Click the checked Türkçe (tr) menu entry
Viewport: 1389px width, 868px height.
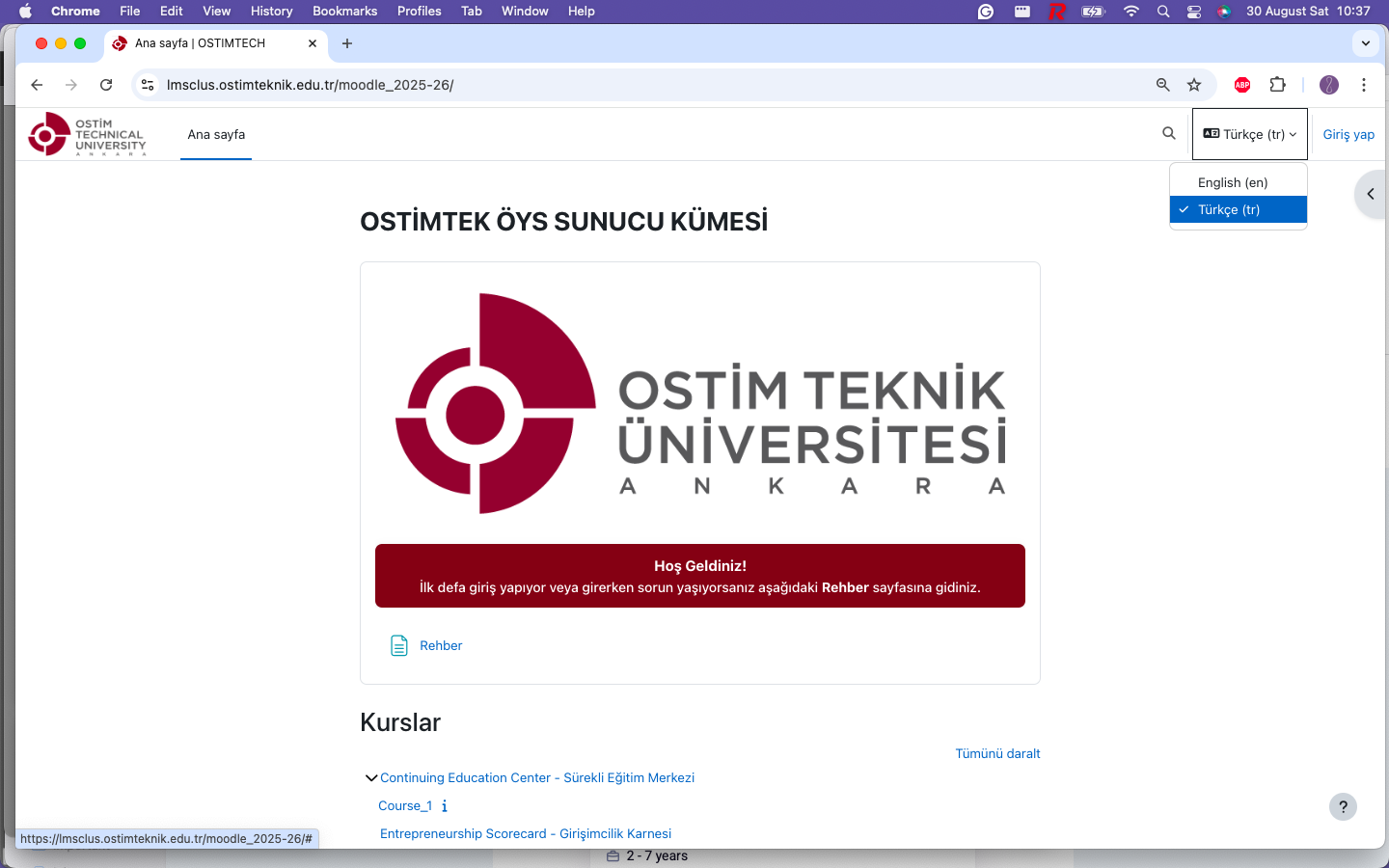pyautogui.click(x=1239, y=209)
